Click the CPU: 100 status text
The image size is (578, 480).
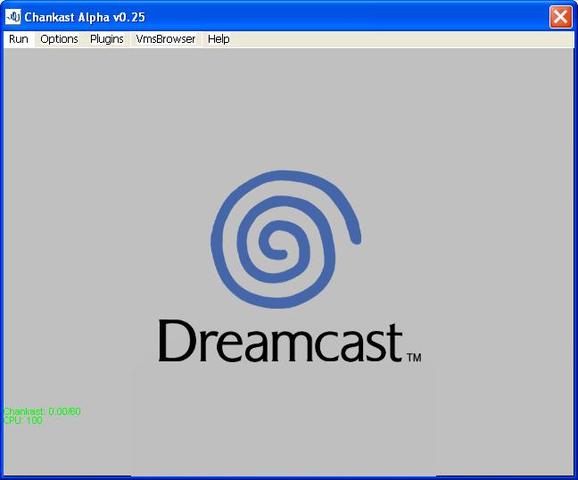tap(23, 421)
